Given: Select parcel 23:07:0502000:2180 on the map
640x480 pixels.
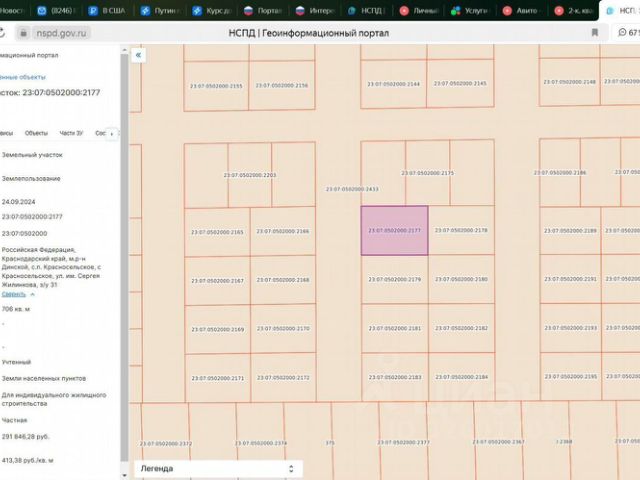Looking at the screenshot, I should coord(461,279).
